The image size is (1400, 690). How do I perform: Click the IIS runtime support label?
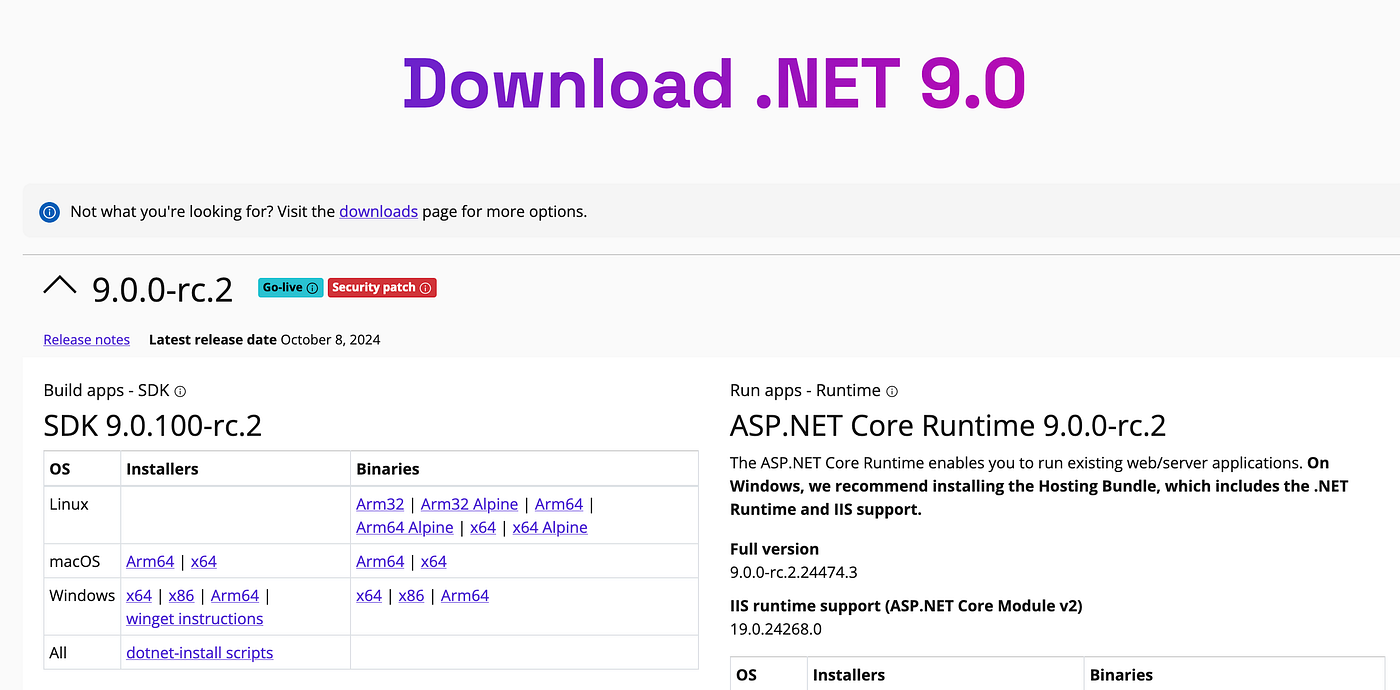coord(906,606)
